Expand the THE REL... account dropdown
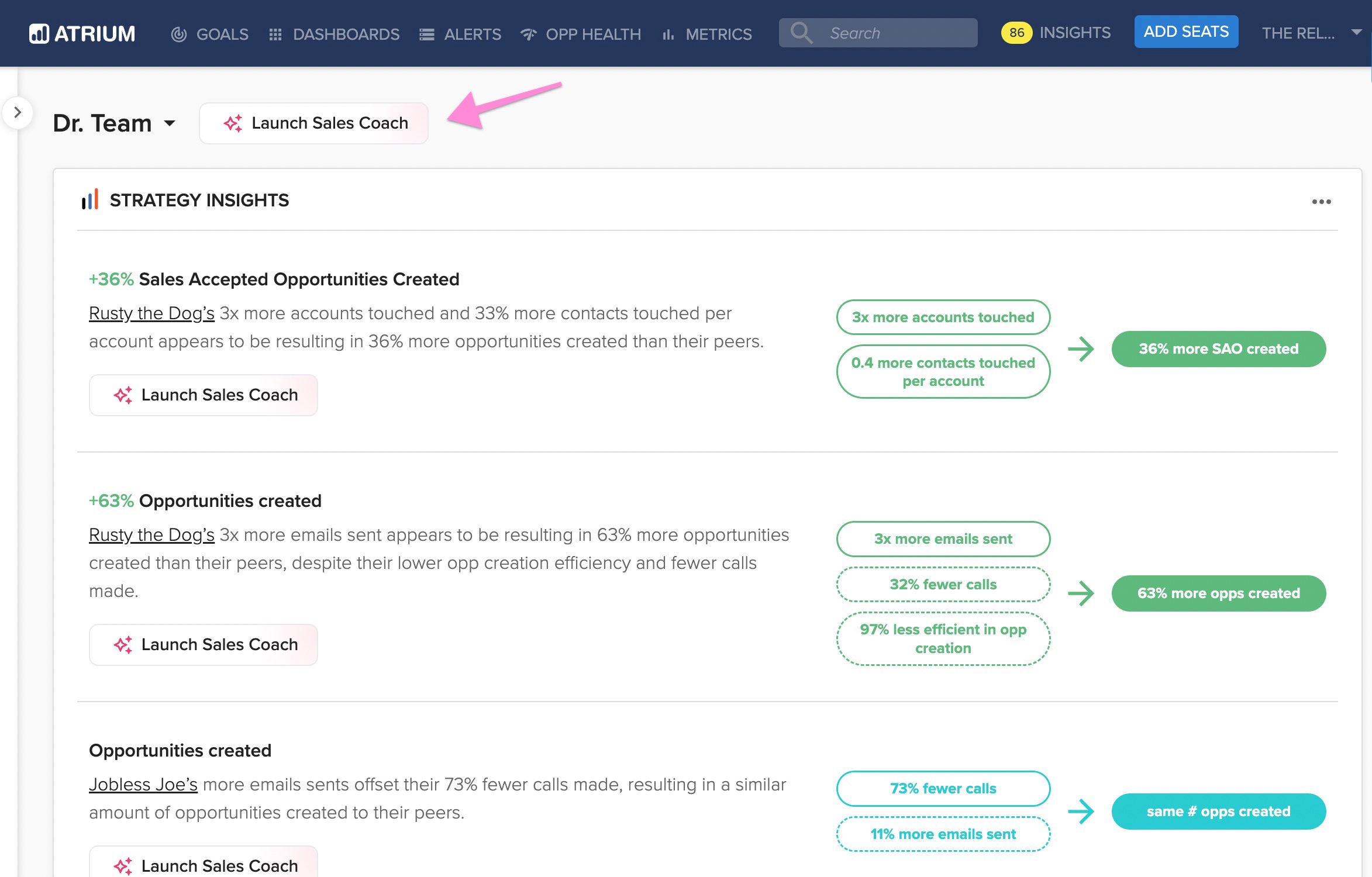This screenshot has width=1372, height=877. 1312,33
